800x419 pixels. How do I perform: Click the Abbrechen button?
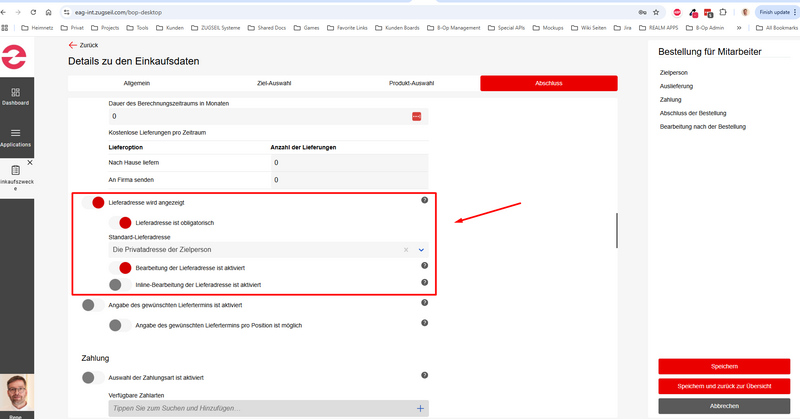pos(725,406)
